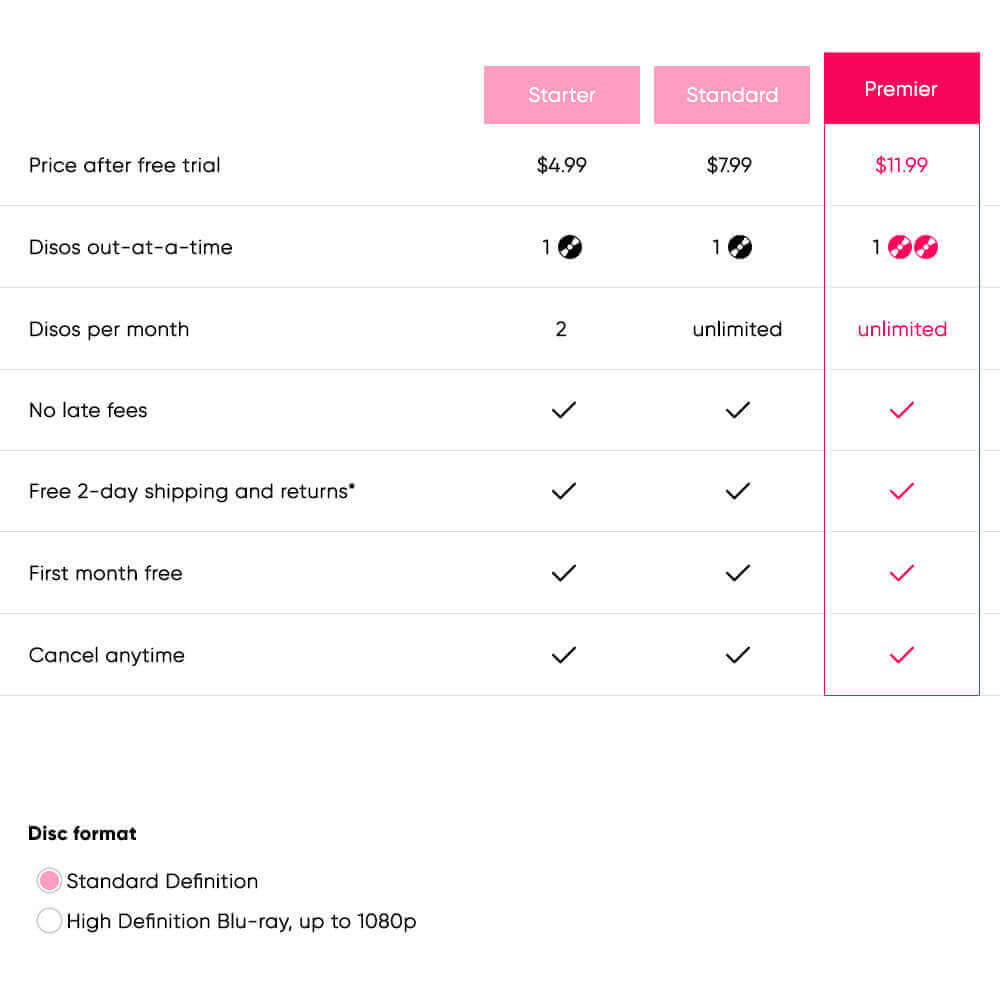Click Standard's First month free checkmark
This screenshot has width=1000, height=1000.
[x=738, y=573]
